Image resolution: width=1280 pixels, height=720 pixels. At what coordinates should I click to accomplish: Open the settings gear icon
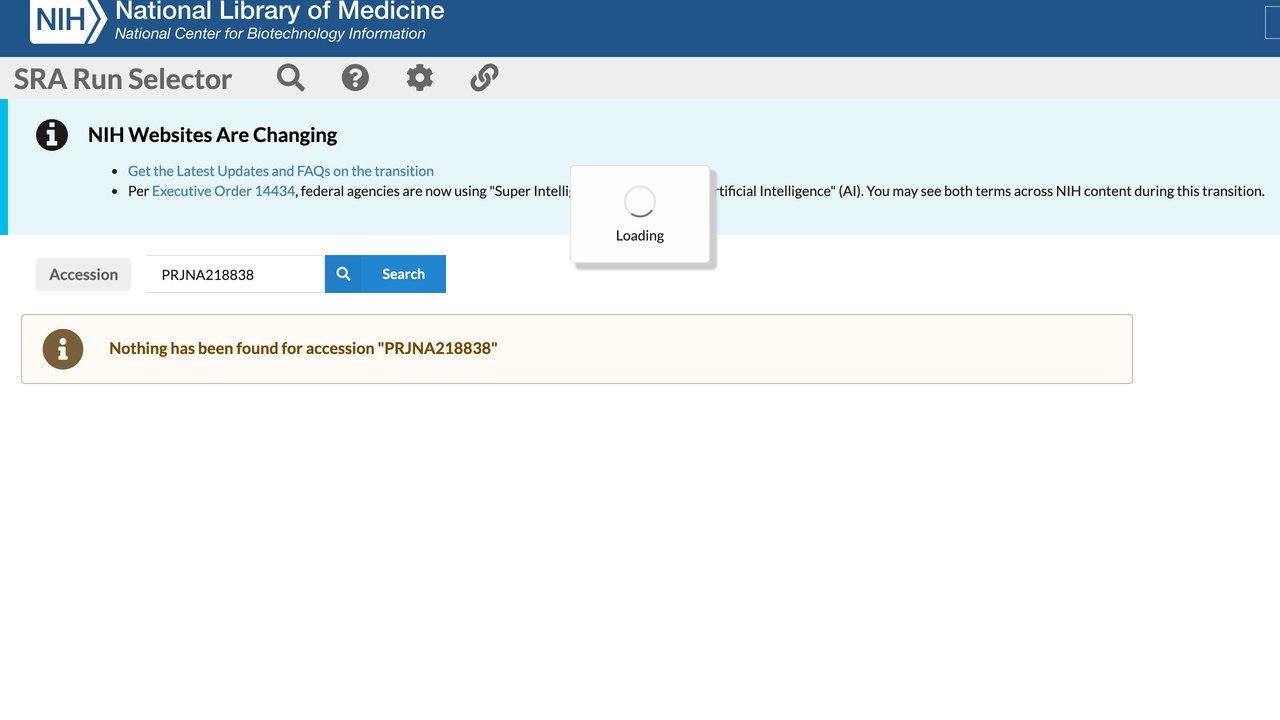coord(420,77)
